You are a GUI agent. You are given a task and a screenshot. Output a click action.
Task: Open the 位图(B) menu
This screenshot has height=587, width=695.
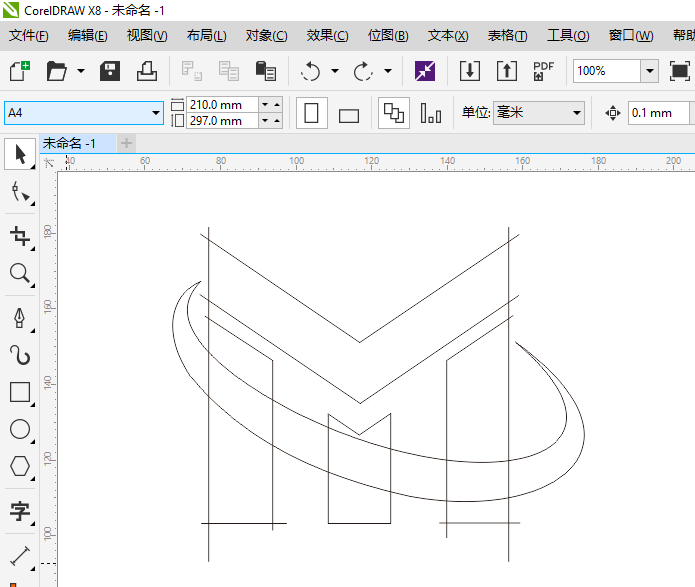[x=388, y=35]
